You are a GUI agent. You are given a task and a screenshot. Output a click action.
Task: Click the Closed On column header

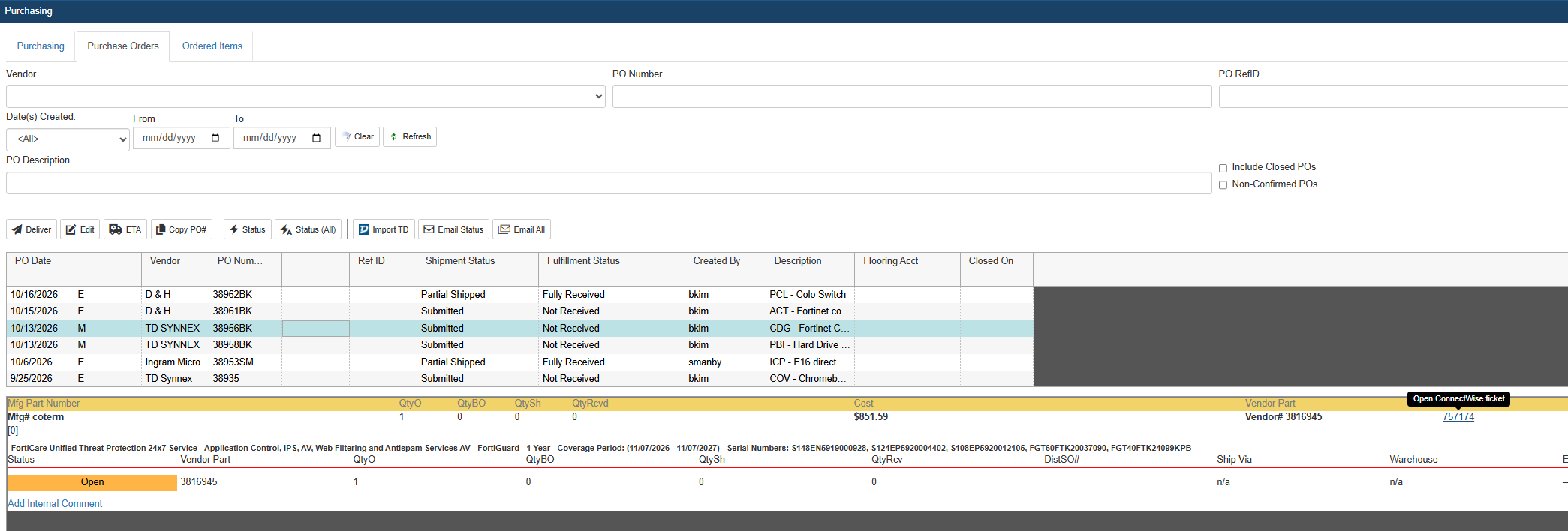997,268
